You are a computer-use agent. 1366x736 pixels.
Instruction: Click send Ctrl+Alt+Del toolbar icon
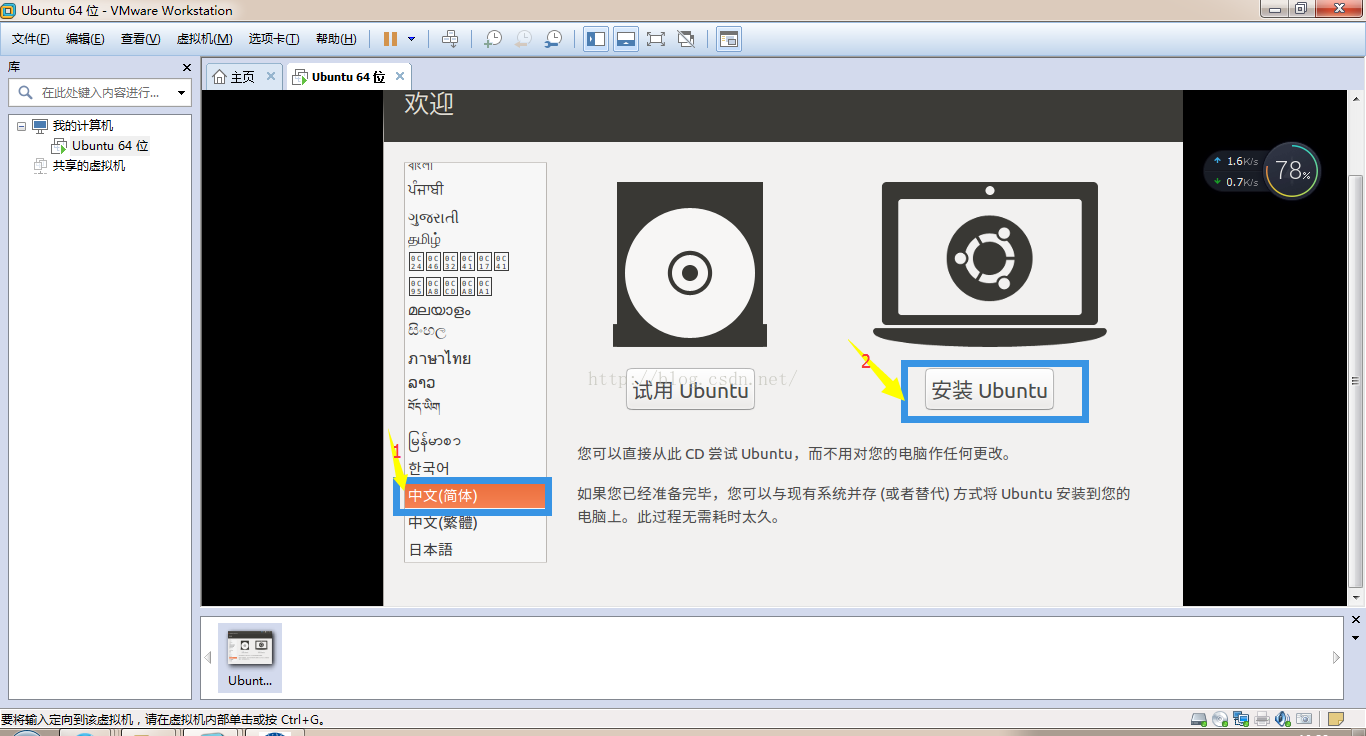pyautogui.click(x=450, y=39)
